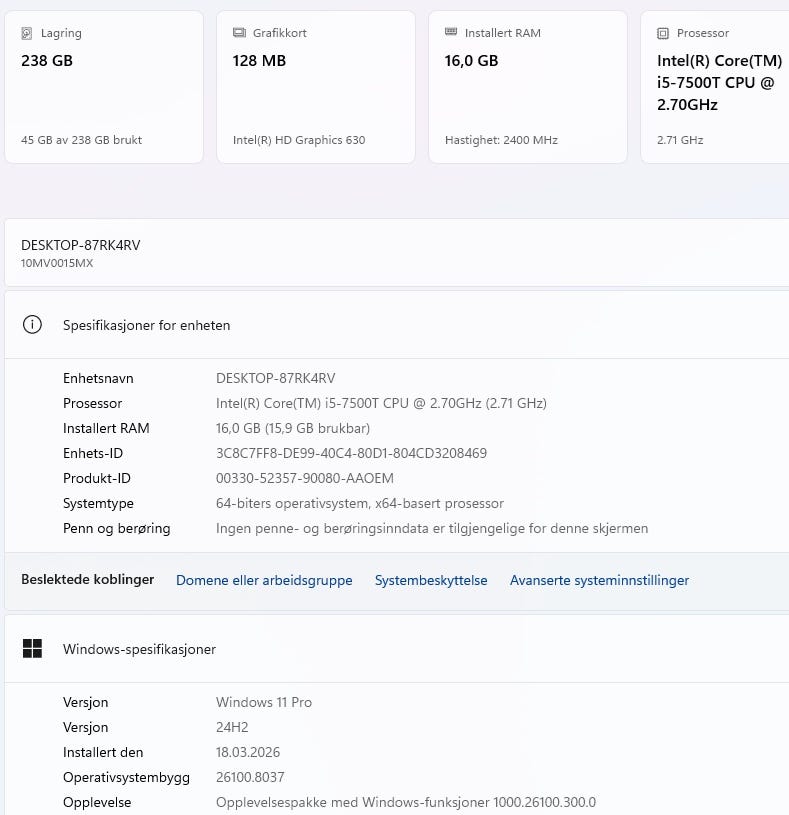Open Avanserte systeminnstillinger
Screen dimensions: 789x815
click(x=599, y=580)
